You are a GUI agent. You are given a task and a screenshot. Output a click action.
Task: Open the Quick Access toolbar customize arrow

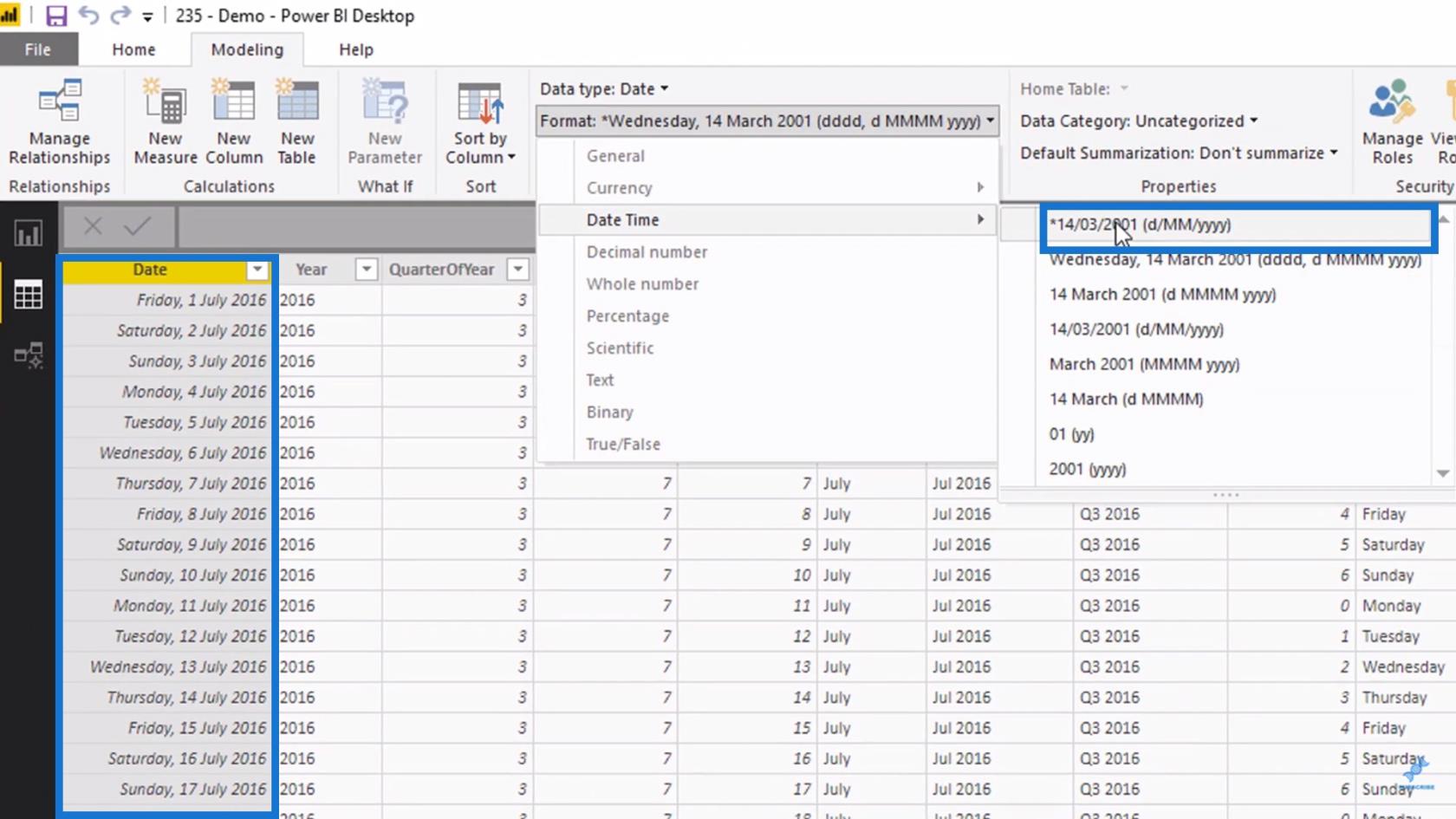point(147,17)
